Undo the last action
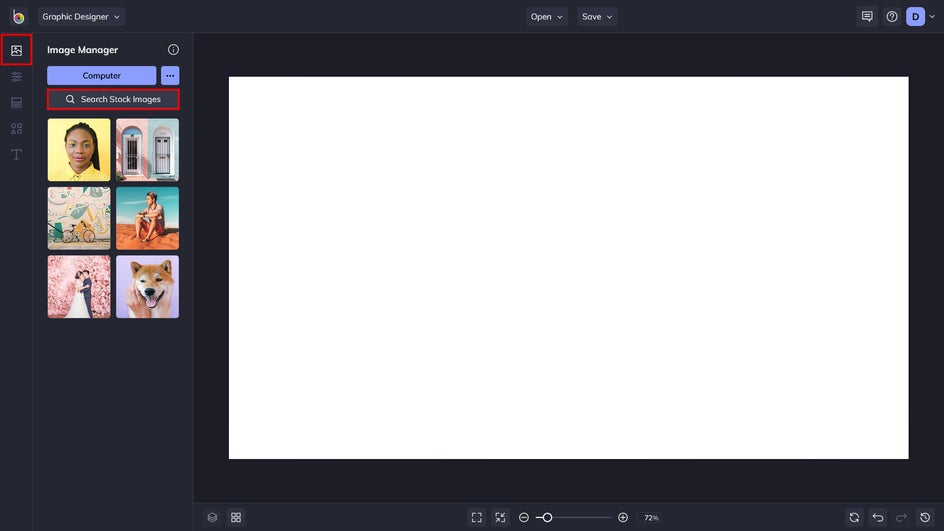Image resolution: width=944 pixels, height=531 pixels. click(x=878, y=517)
